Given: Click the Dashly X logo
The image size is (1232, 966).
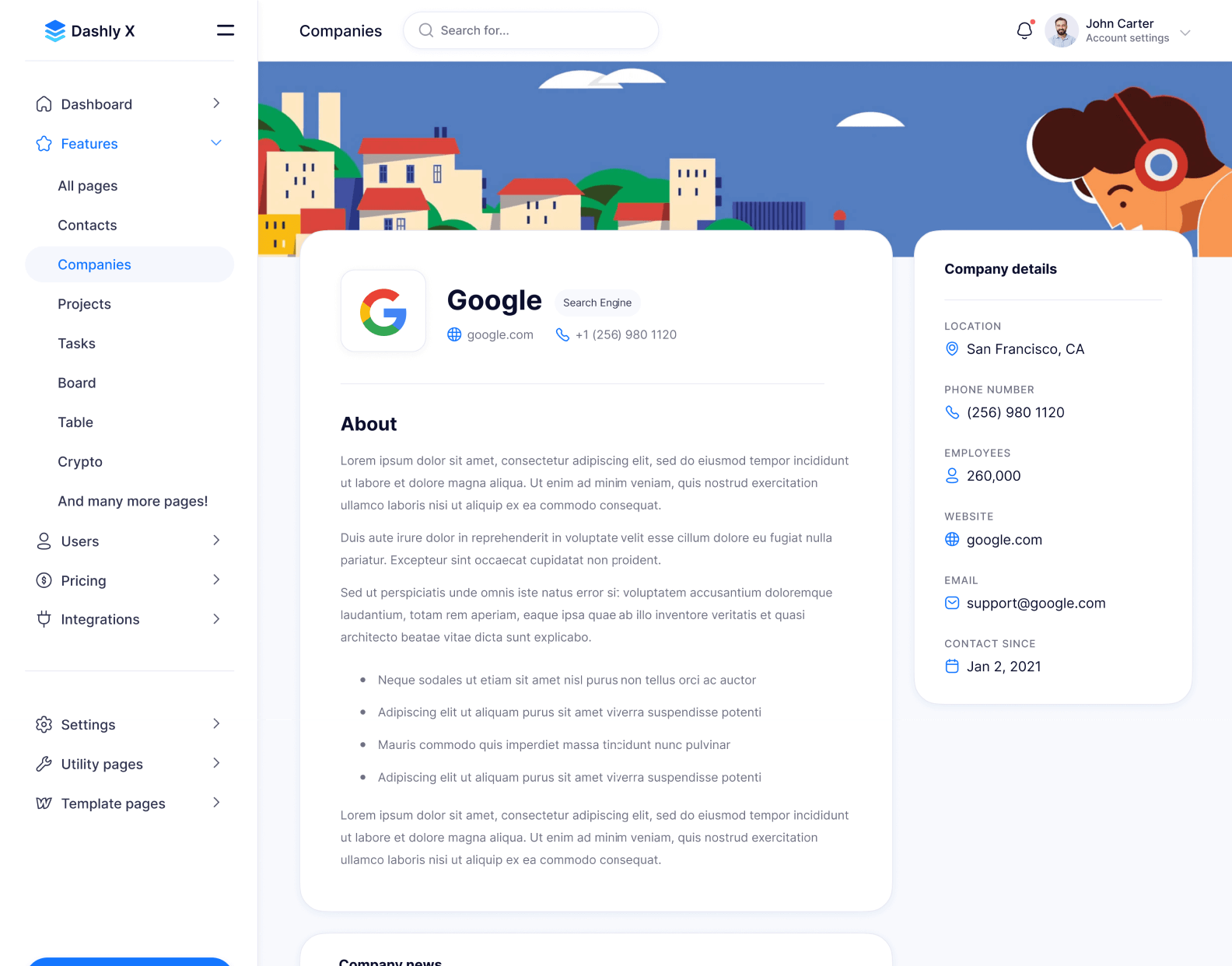Looking at the screenshot, I should click(89, 31).
